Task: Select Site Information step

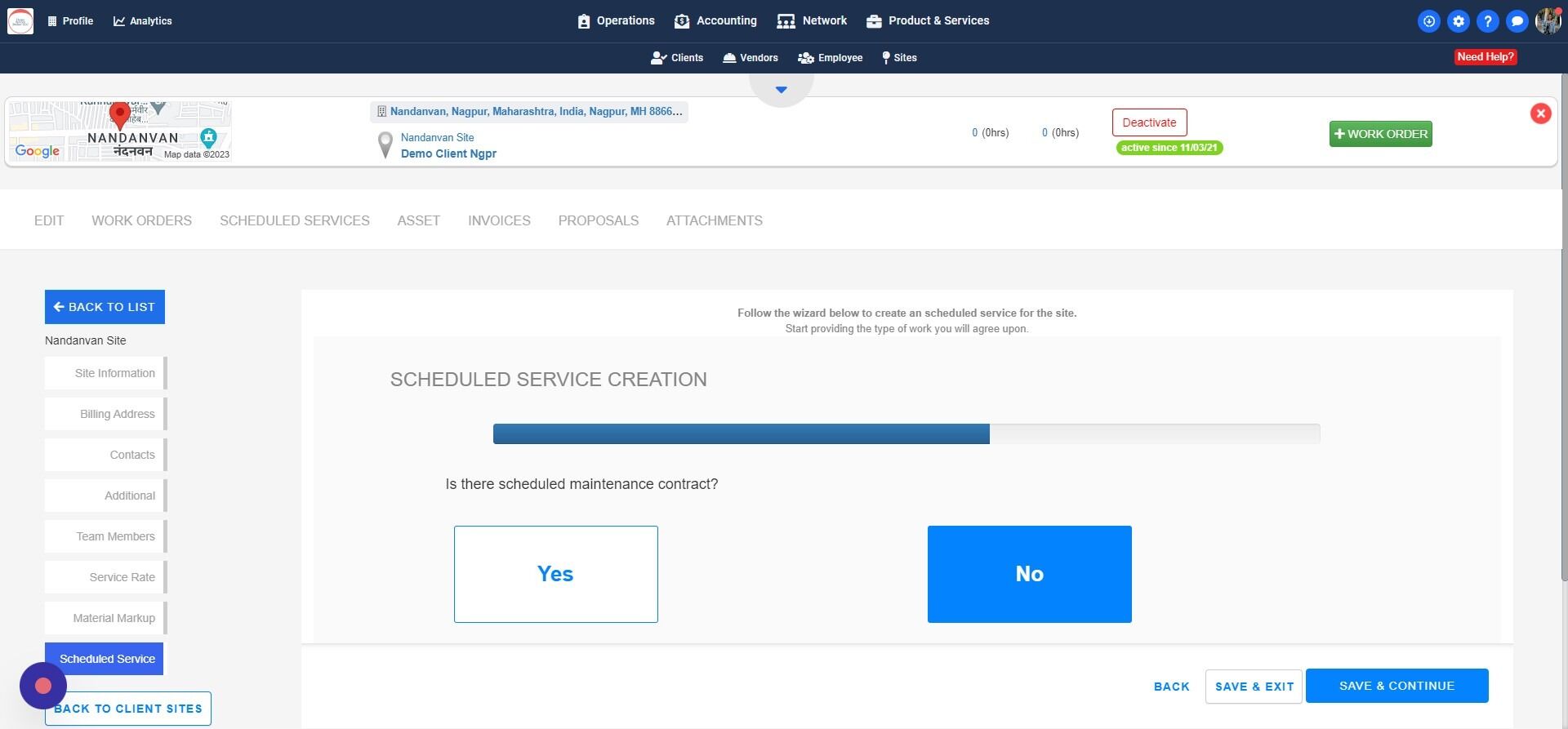Action: click(105, 373)
